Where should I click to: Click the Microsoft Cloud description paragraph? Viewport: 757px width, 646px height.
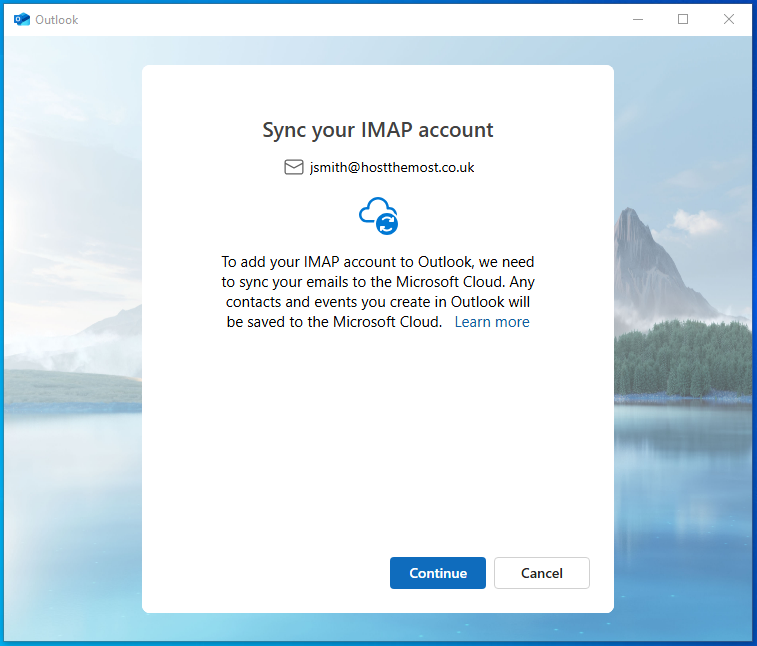[377, 290]
